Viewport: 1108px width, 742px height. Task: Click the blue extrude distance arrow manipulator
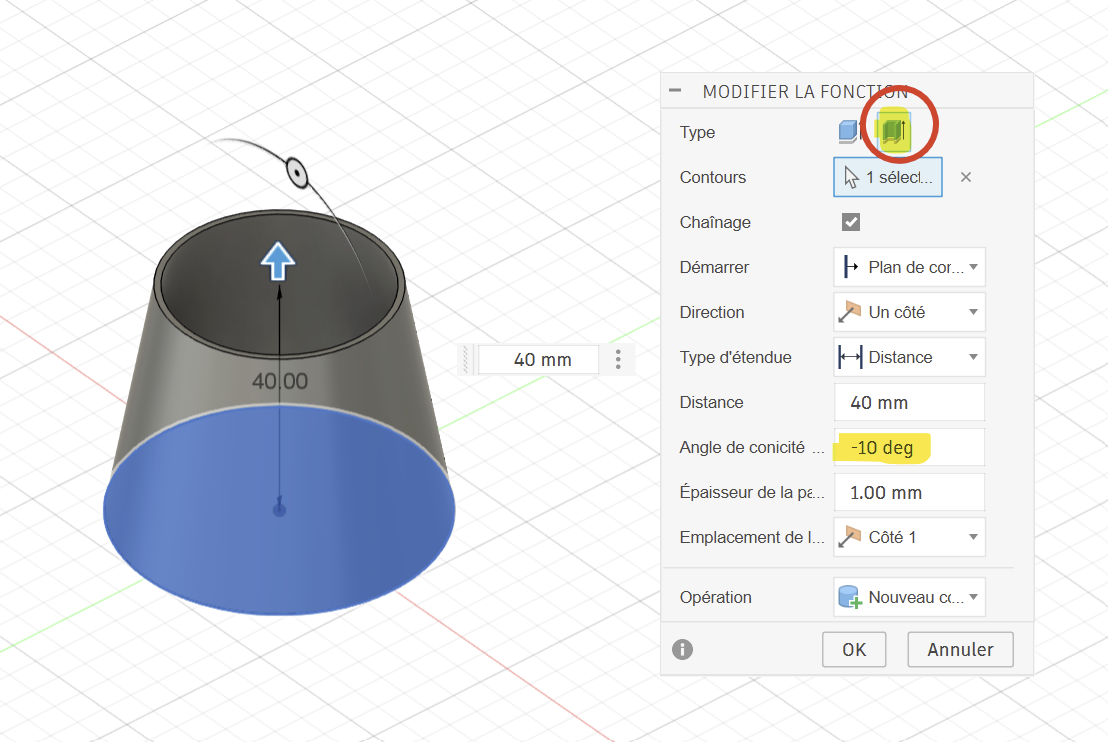(x=278, y=261)
